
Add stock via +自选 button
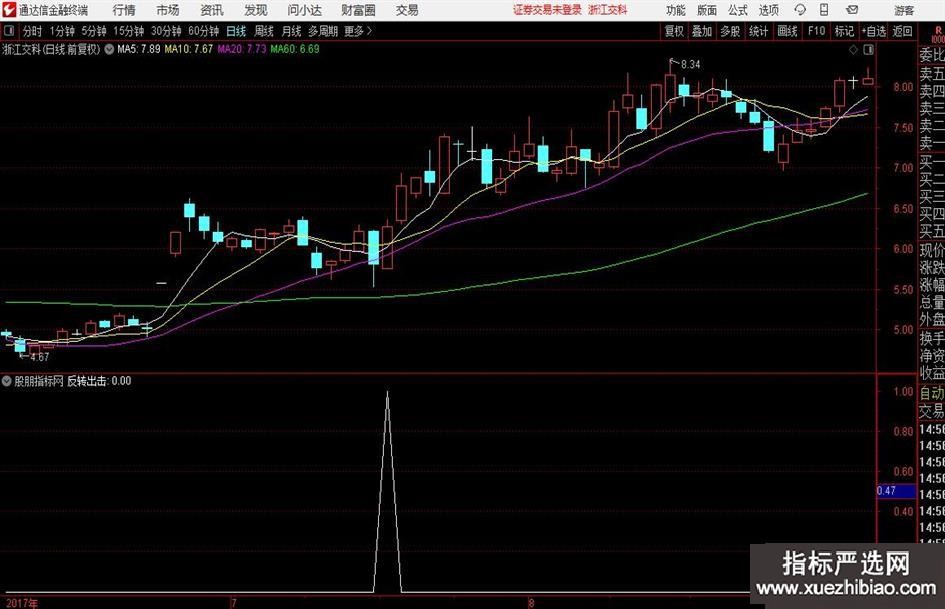click(x=873, y=31)
